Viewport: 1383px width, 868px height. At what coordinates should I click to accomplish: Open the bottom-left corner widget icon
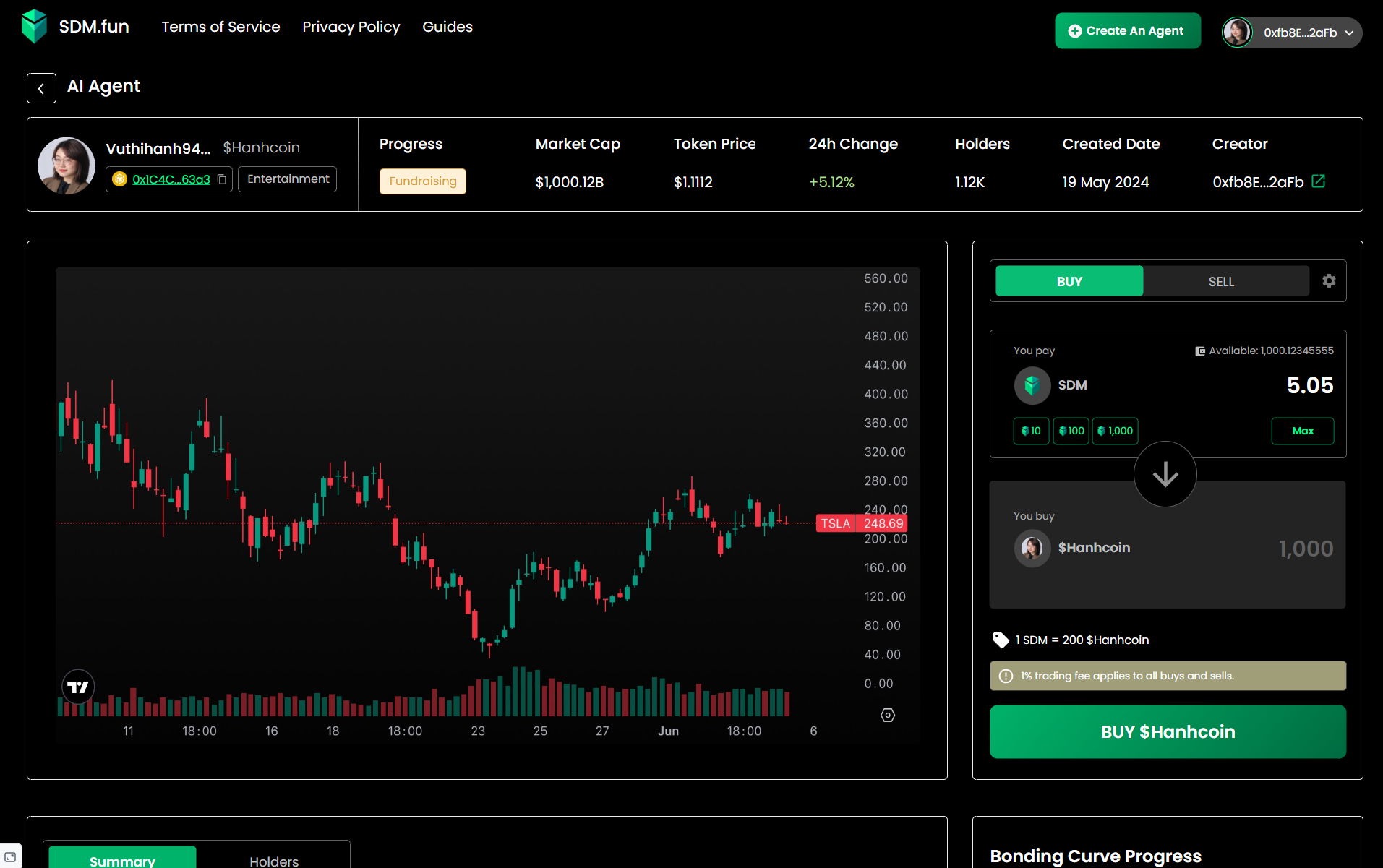click(10, 857)
